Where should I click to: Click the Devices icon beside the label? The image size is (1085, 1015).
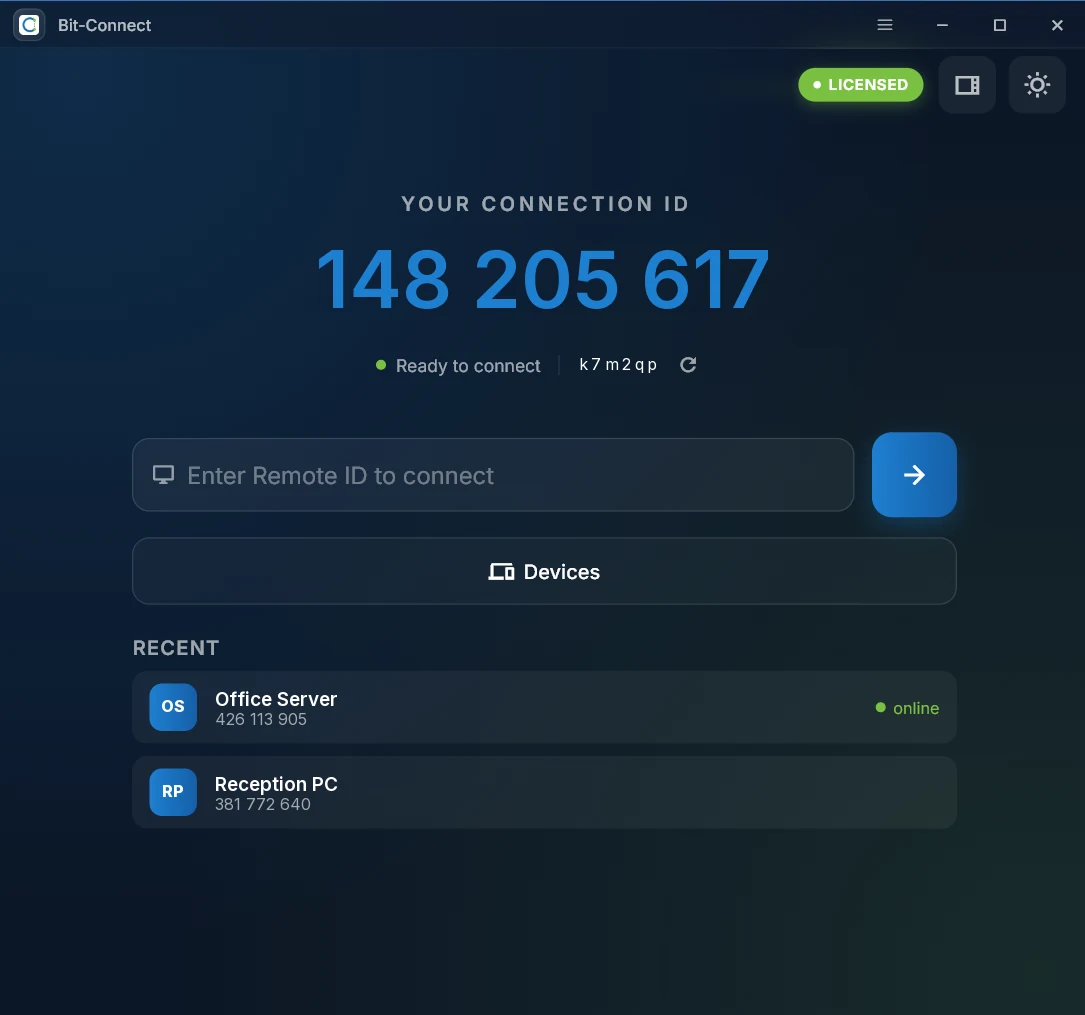501,571
